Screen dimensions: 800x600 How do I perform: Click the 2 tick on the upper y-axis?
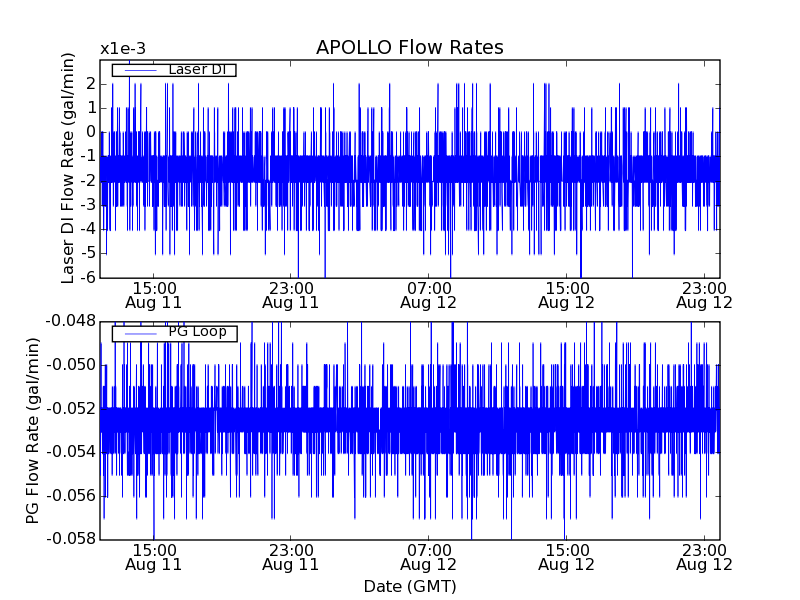(90, 83)
